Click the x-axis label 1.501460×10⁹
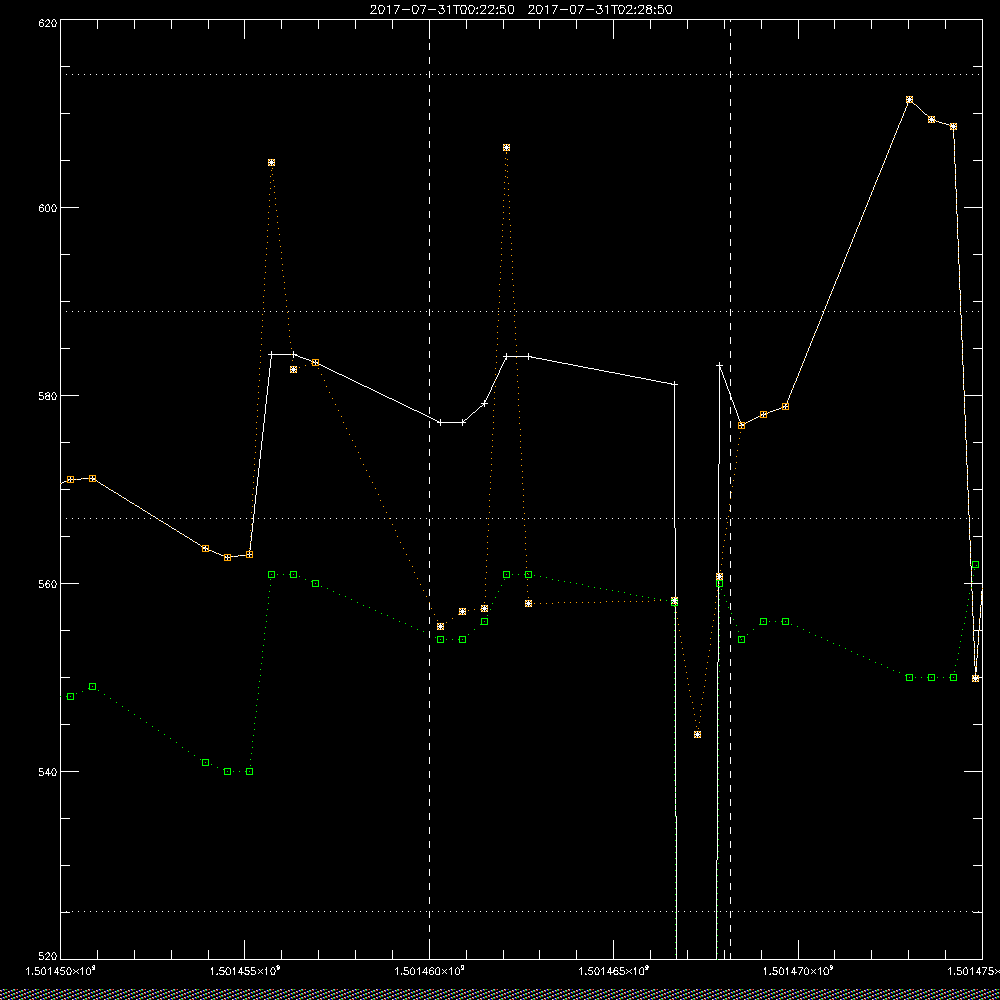This screenshot has width=1000, height=1000. pos(429,971)
